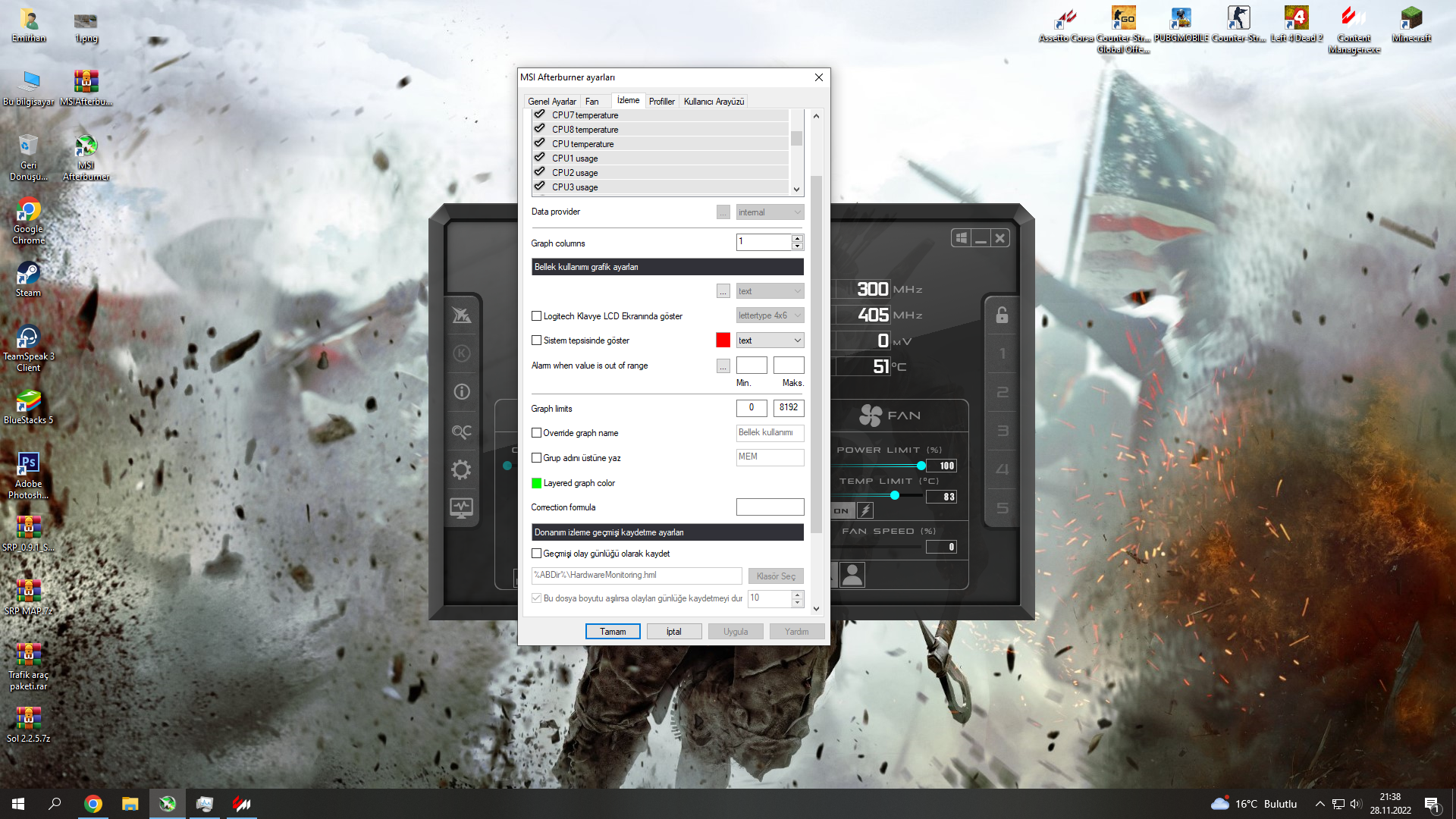The width and height of the screenshot is (1456, 819).
Task: Select profile slot 4 in Afterburner
Action: (x=1002, y=469)
